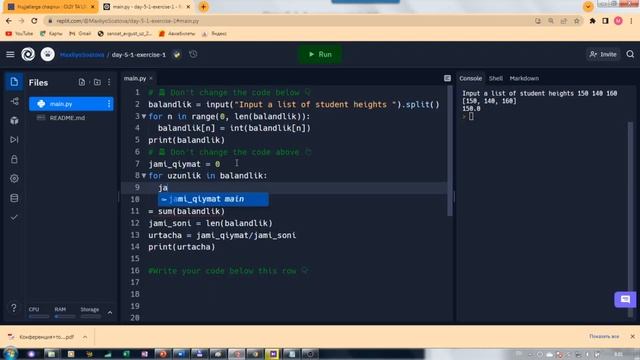Click the Replit logo icon

[x=28, y=54]
